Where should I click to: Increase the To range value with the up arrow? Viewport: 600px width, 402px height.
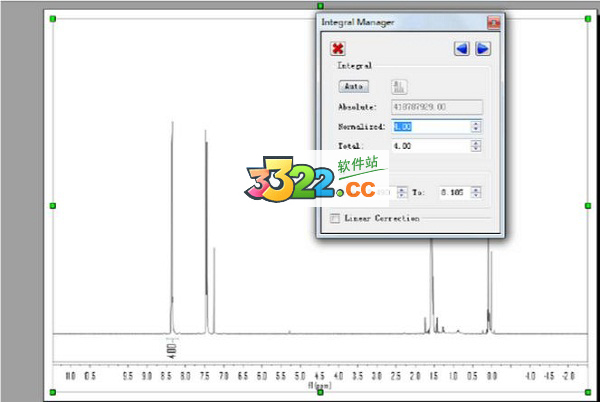(x=476, y=189)
